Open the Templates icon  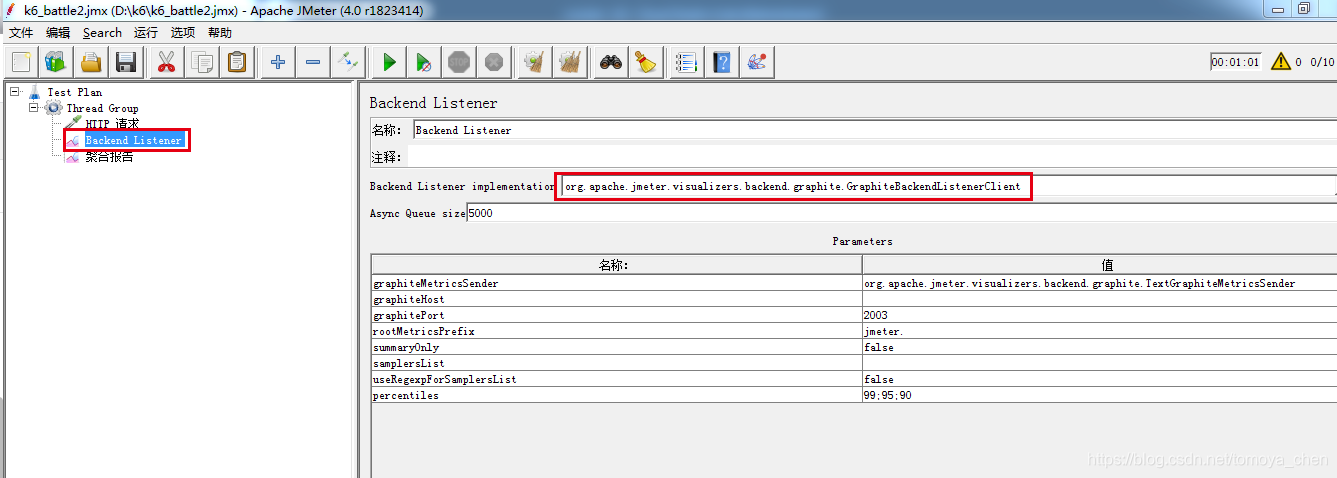(x=56, y=62)
